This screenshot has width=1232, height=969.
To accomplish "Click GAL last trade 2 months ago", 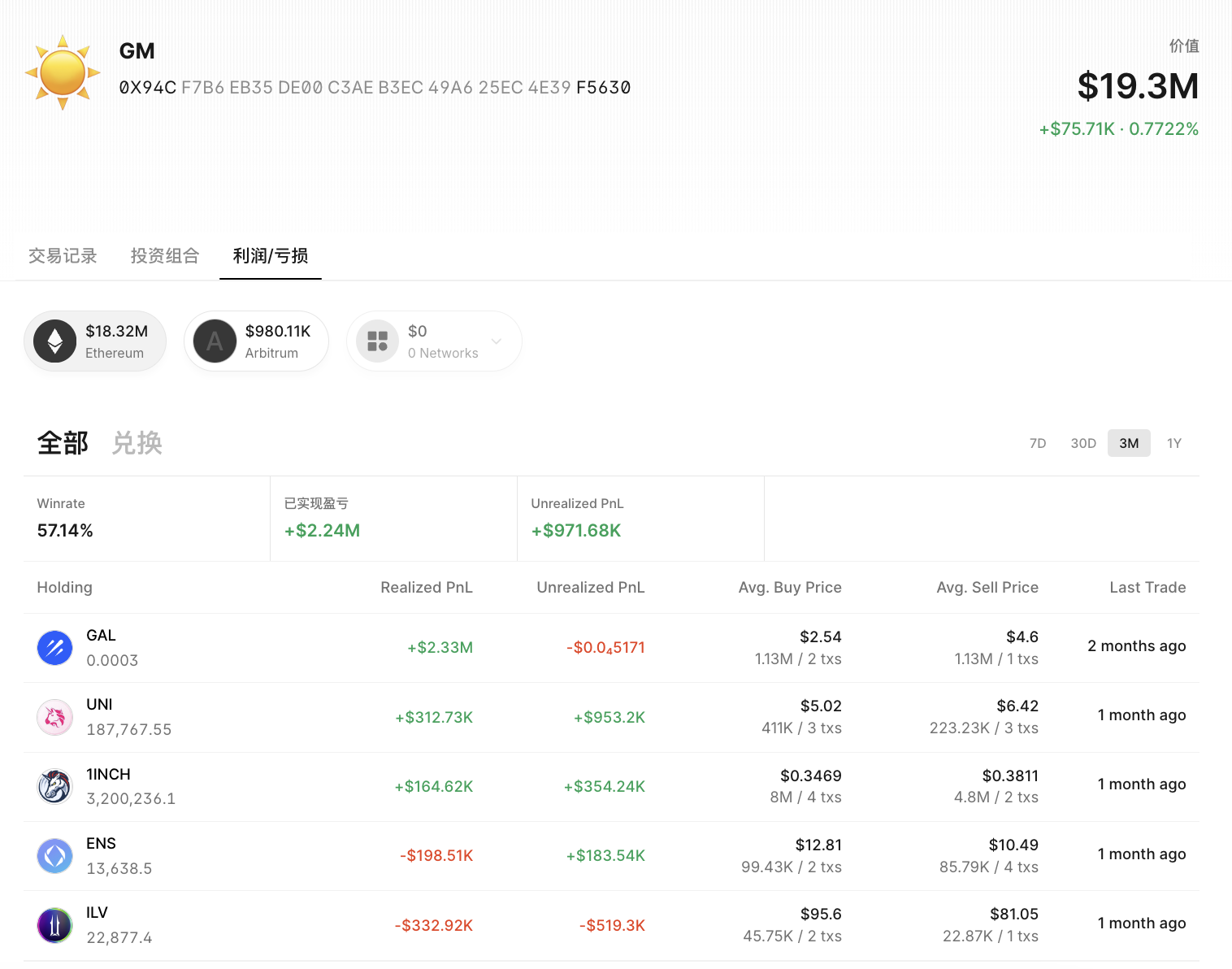I will 1137,646.
